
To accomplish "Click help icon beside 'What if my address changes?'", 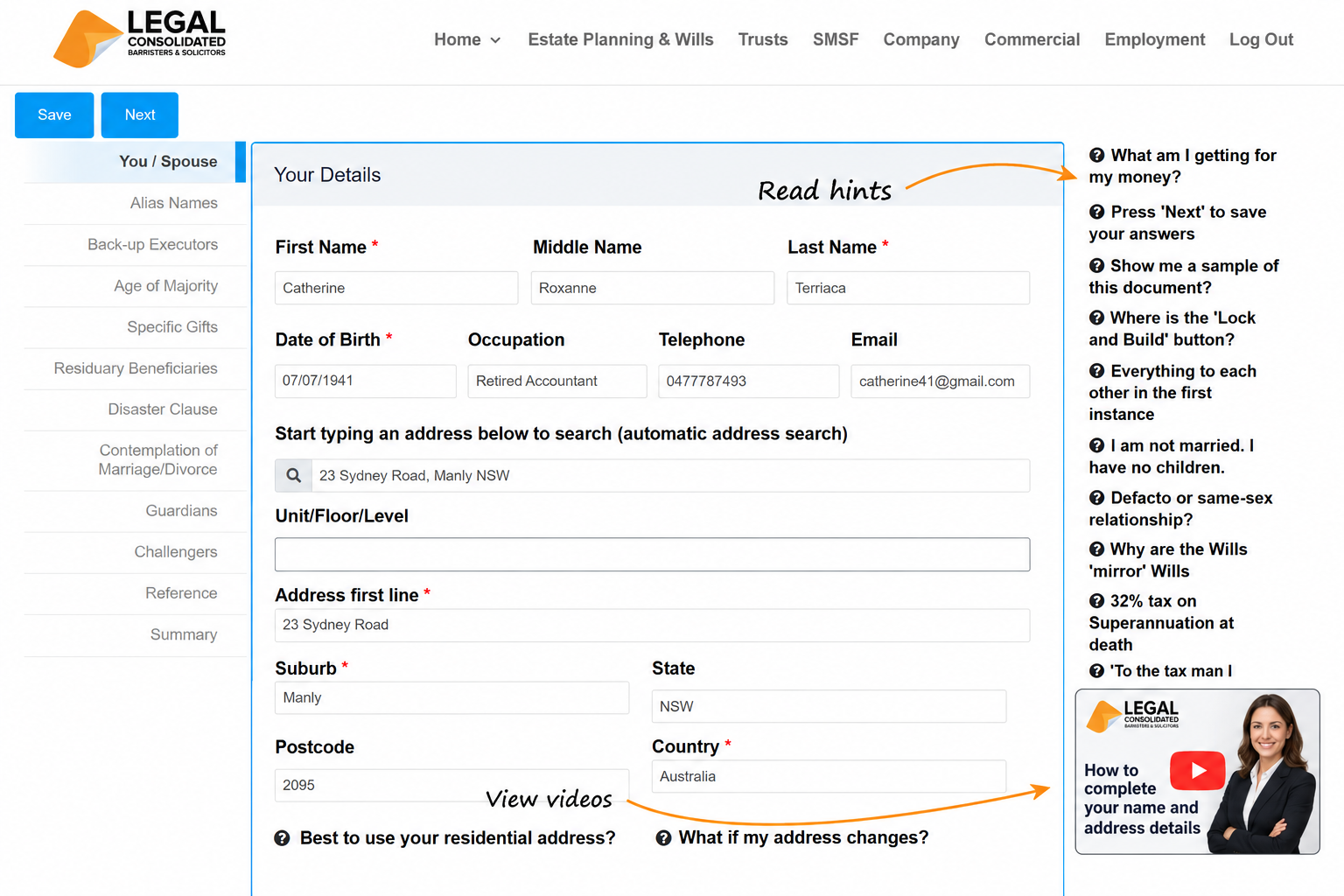I will coord(663,837).
